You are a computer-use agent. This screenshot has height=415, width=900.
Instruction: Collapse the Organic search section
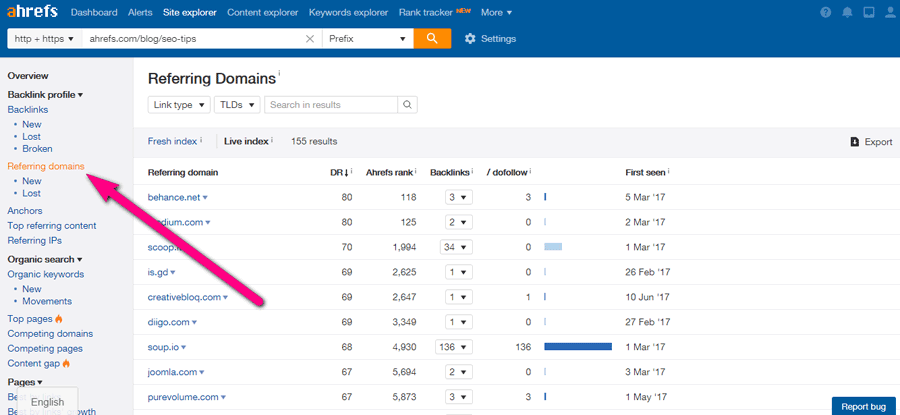(x=45, y=259)
